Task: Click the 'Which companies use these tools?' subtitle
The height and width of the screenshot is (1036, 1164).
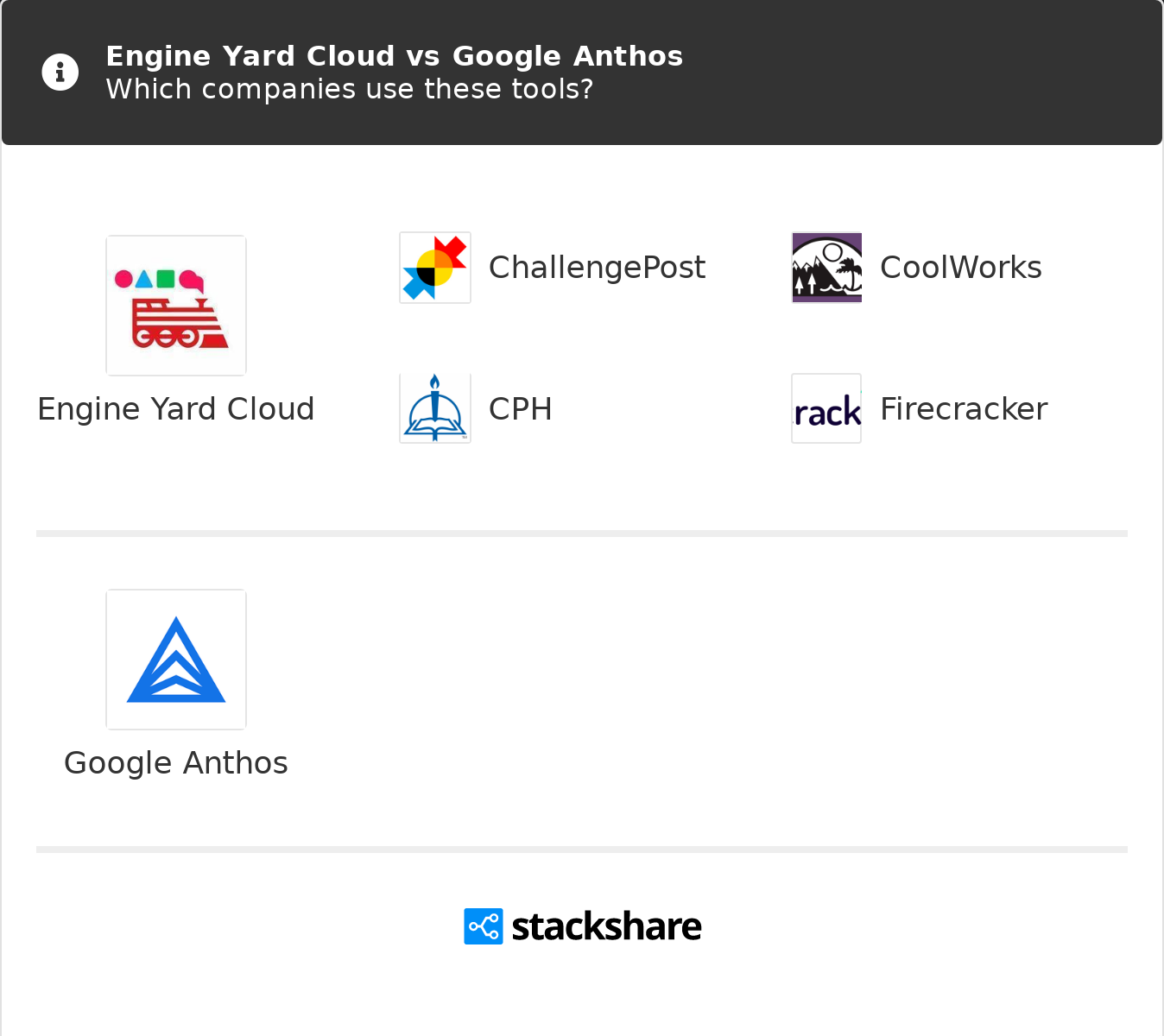Action: (350, 89)
